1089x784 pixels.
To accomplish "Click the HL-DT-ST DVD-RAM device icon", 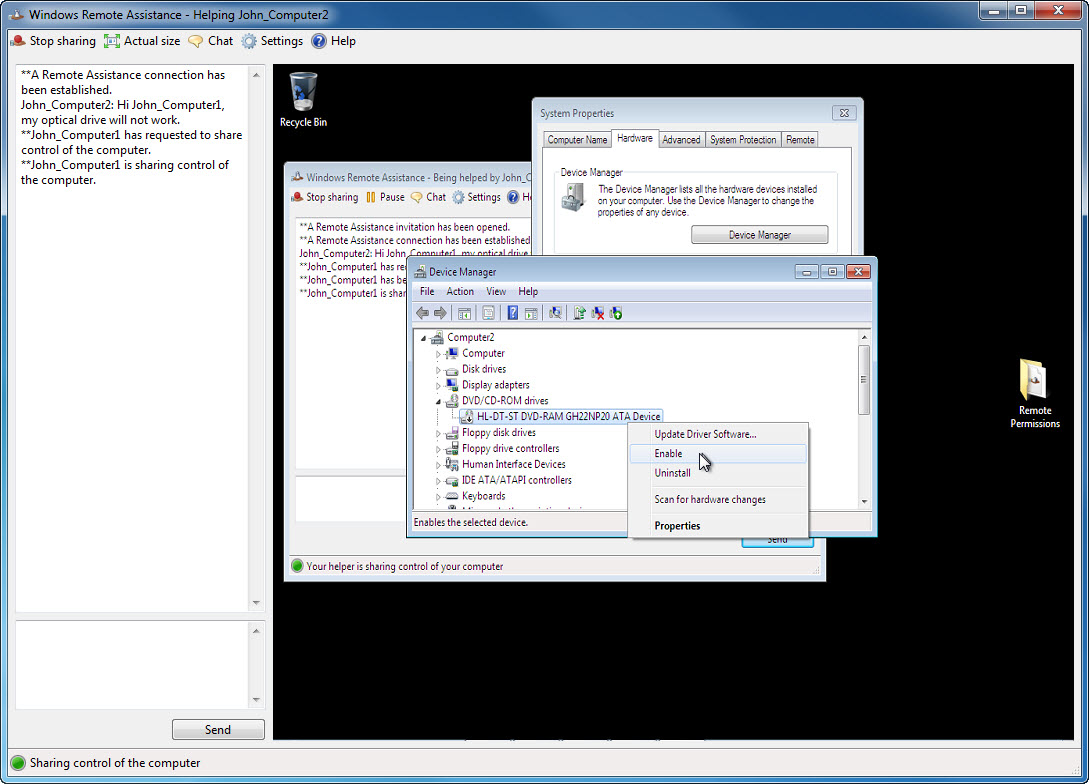I will coord(467,417).
